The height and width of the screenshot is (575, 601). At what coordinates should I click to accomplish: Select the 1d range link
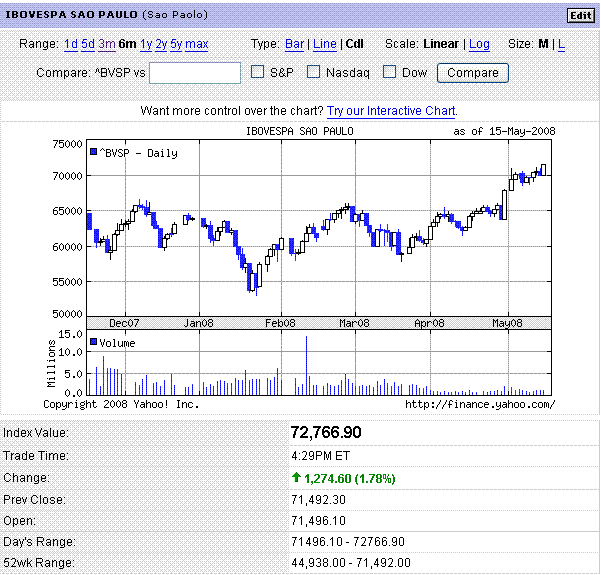[70, 44]
